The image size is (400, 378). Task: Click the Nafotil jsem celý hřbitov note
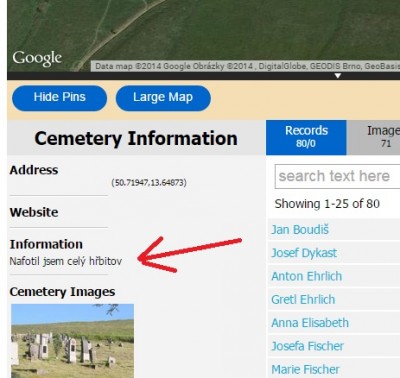66,261
